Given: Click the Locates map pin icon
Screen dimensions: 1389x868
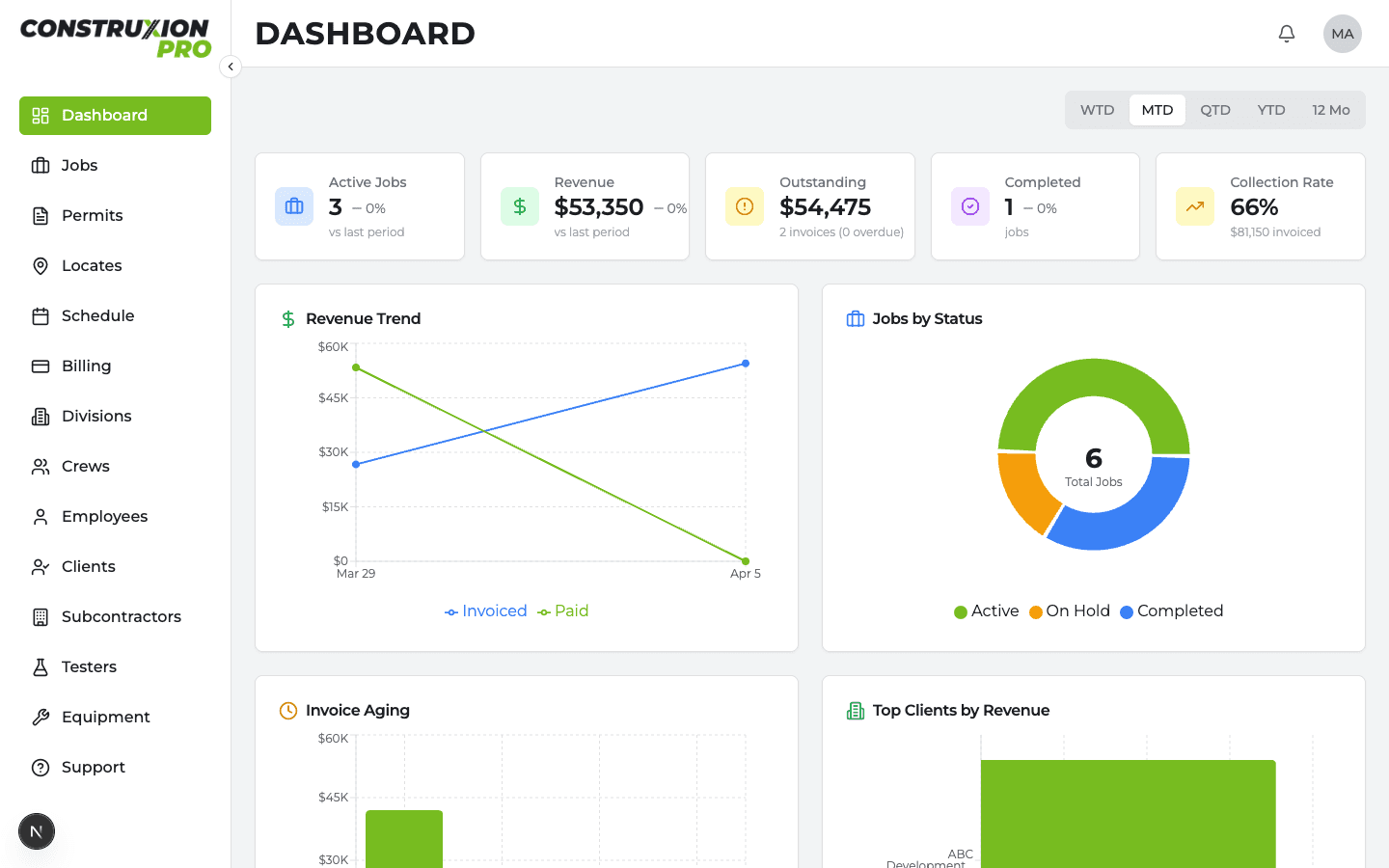Looking at the screenshot, I should (41, 266).
